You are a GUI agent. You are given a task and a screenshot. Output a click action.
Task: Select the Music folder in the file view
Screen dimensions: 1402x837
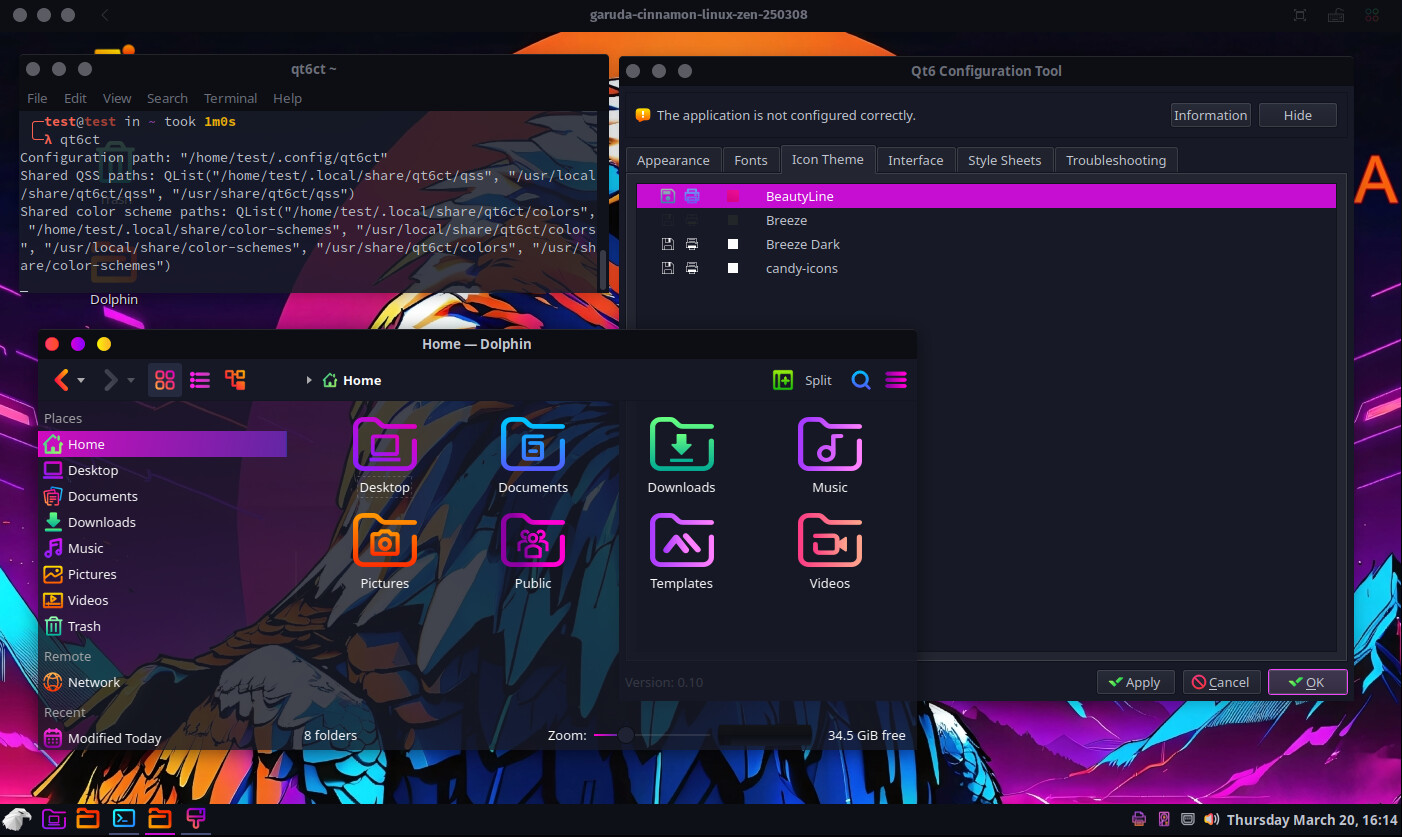(x=829, y=455)
